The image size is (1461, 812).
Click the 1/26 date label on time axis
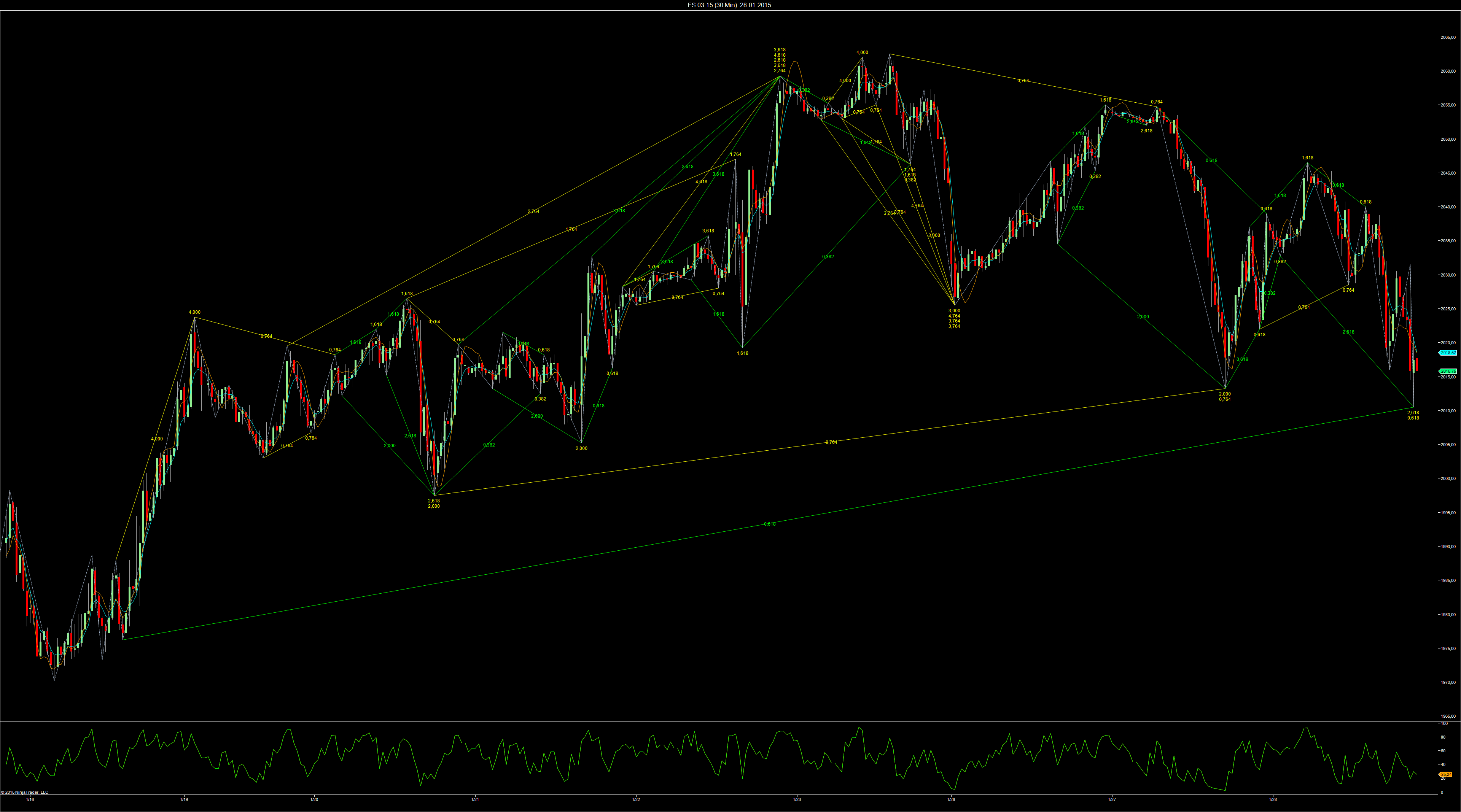pyautogui.click(x=951, y=800)
